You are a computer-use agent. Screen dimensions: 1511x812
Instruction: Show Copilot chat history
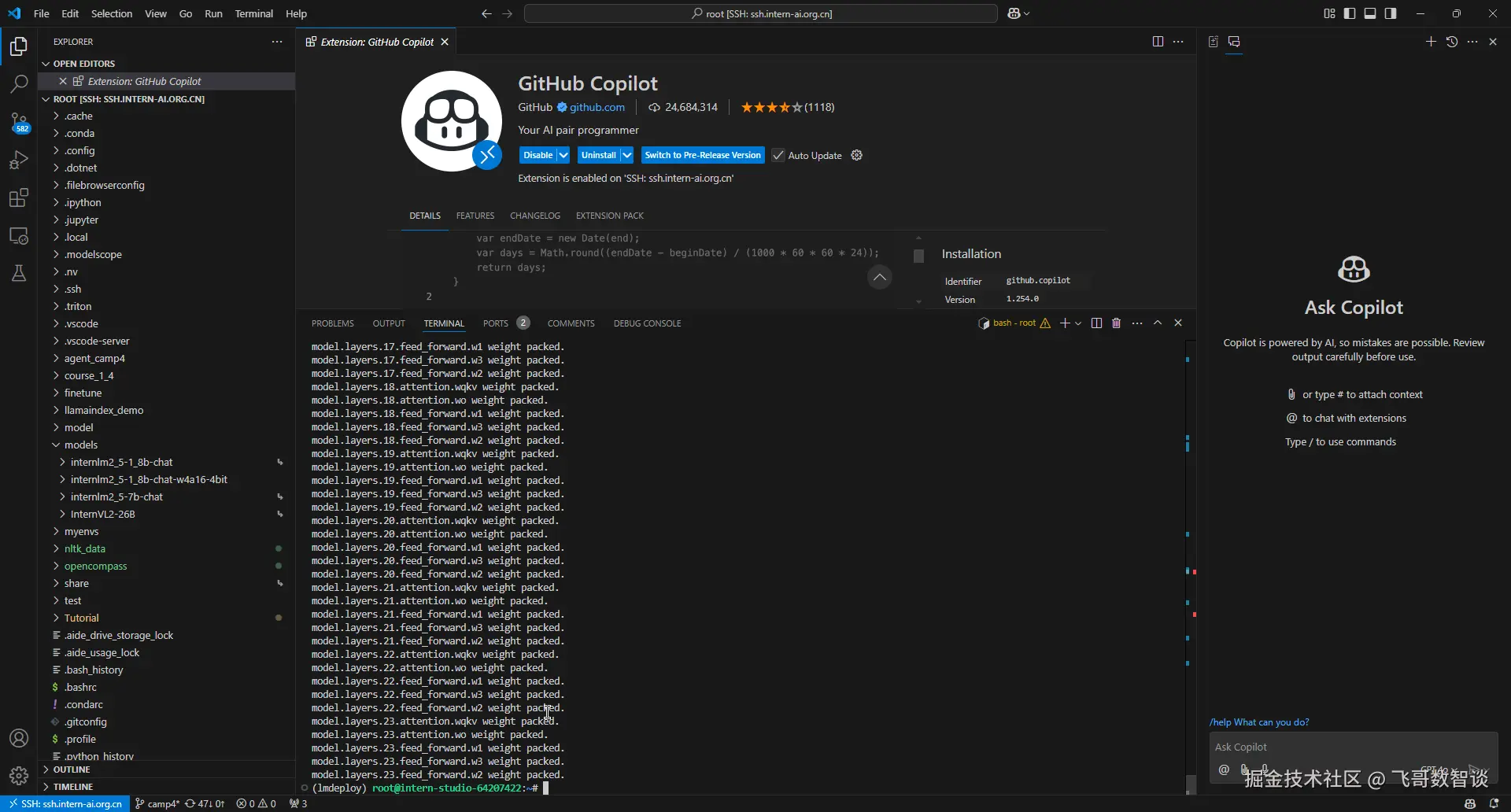pyautogui.click(x=1452, y=42)
